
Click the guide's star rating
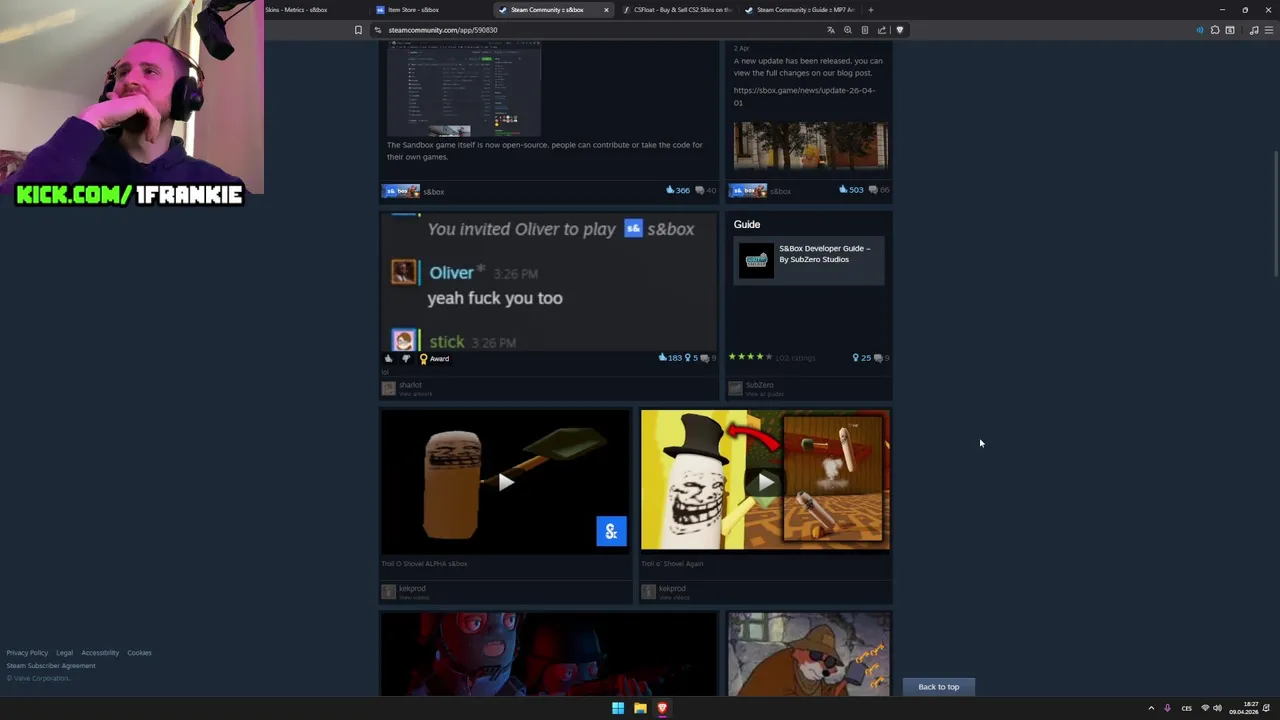click(x=750, y=357)
